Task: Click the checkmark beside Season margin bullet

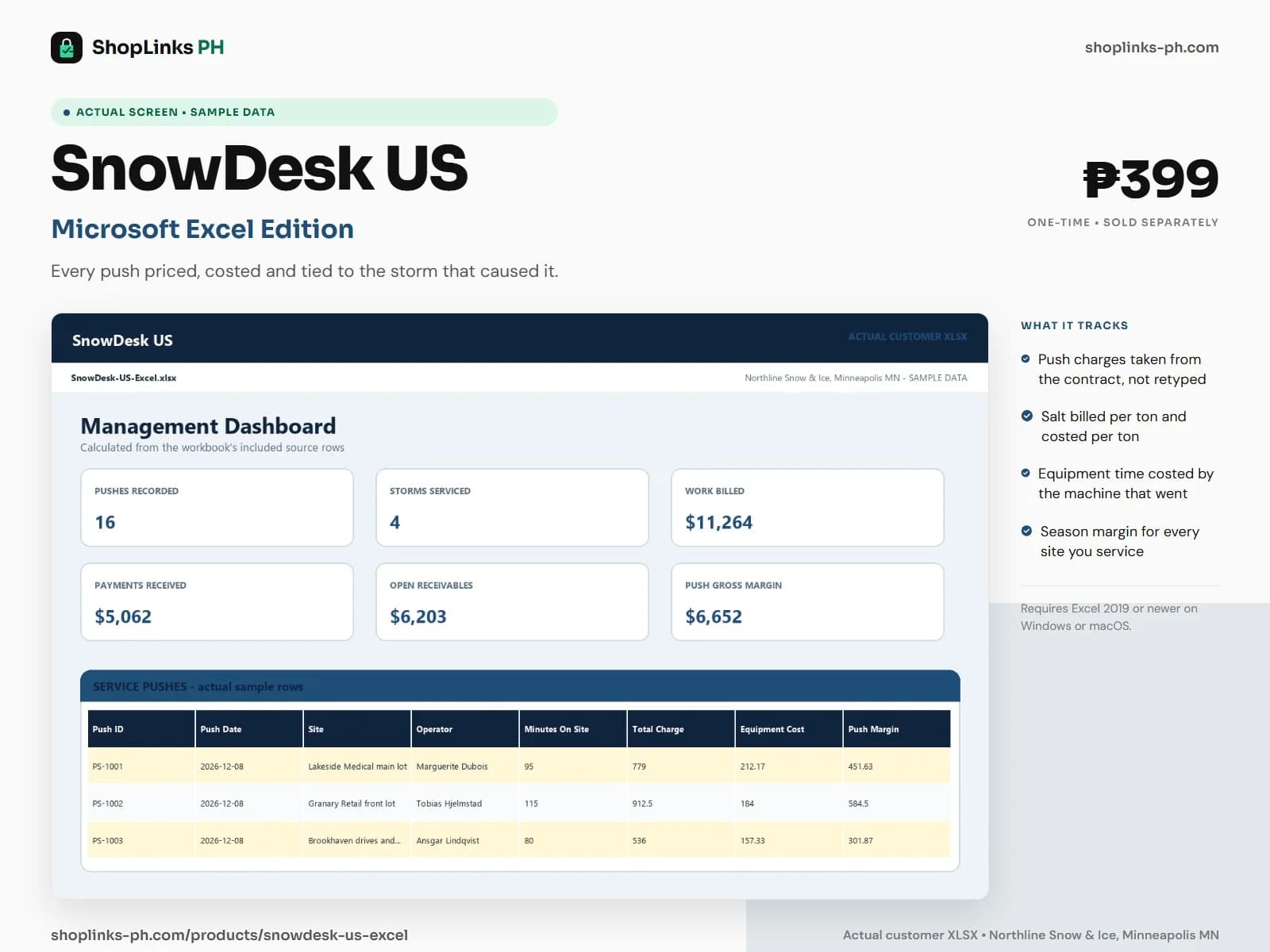Action: click(1026, 532)
